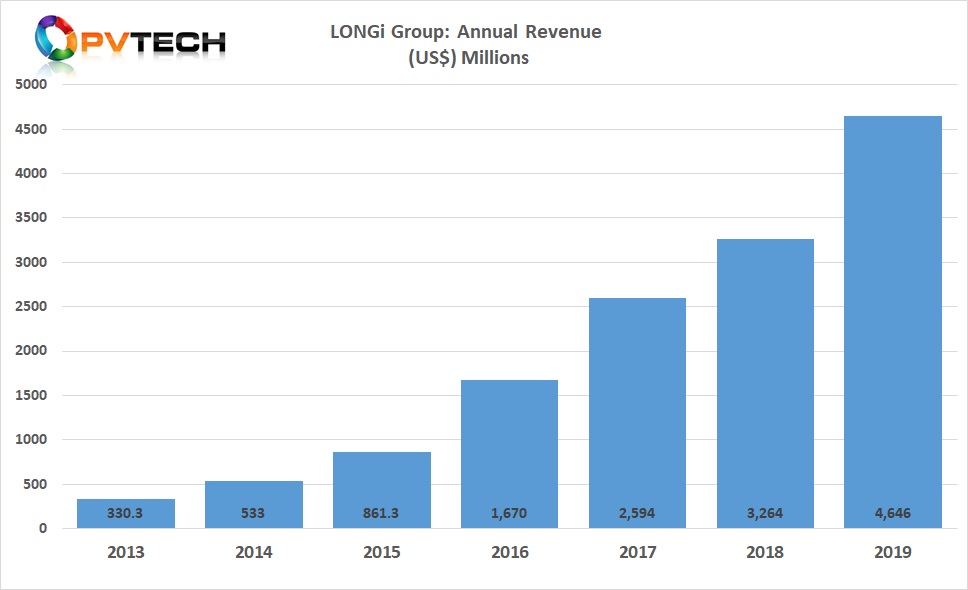
Task: Click the y-axis value '2000'
Action: click(x=31, y=351)
